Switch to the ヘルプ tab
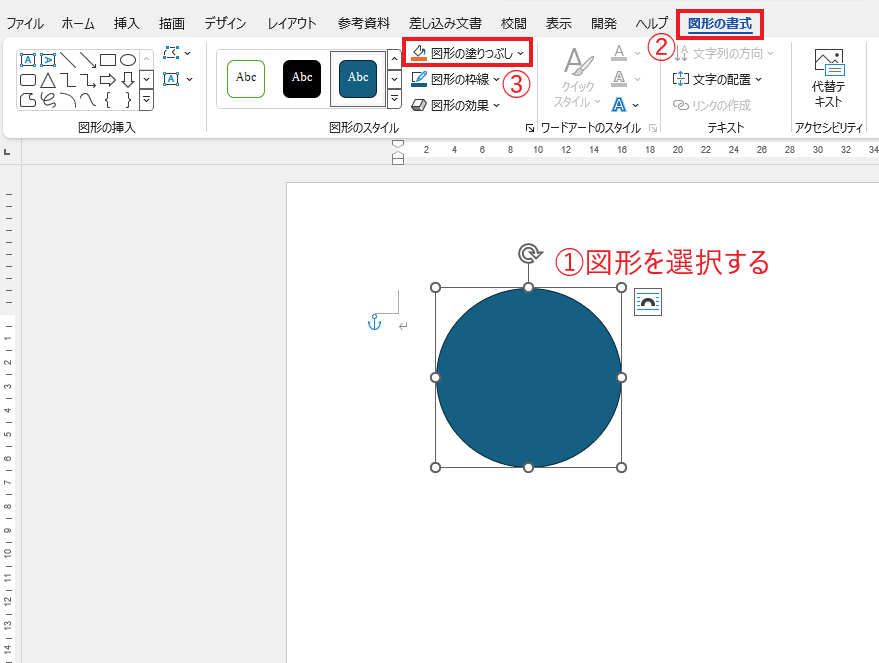This screenshot has height=663, width=879. coord(651,24)
